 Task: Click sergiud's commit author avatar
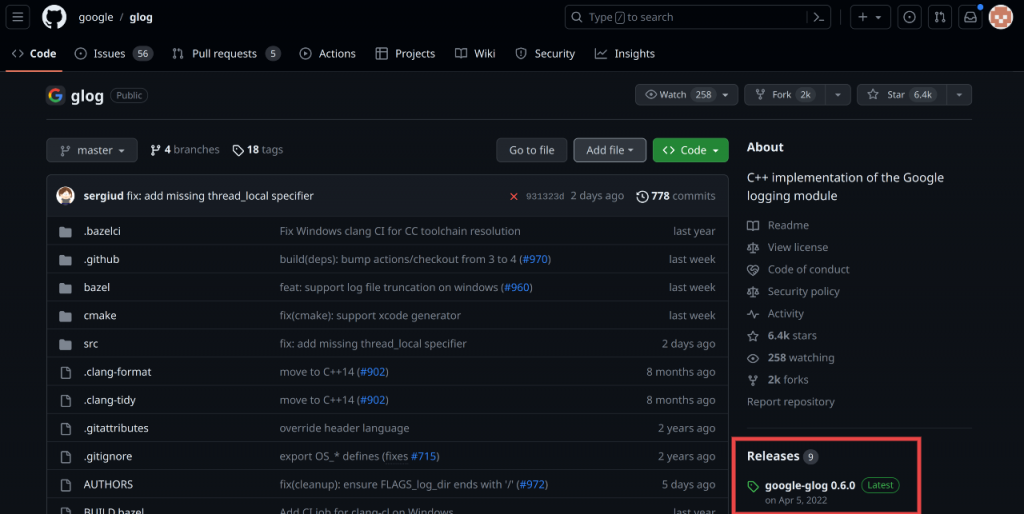pos(65,195)
